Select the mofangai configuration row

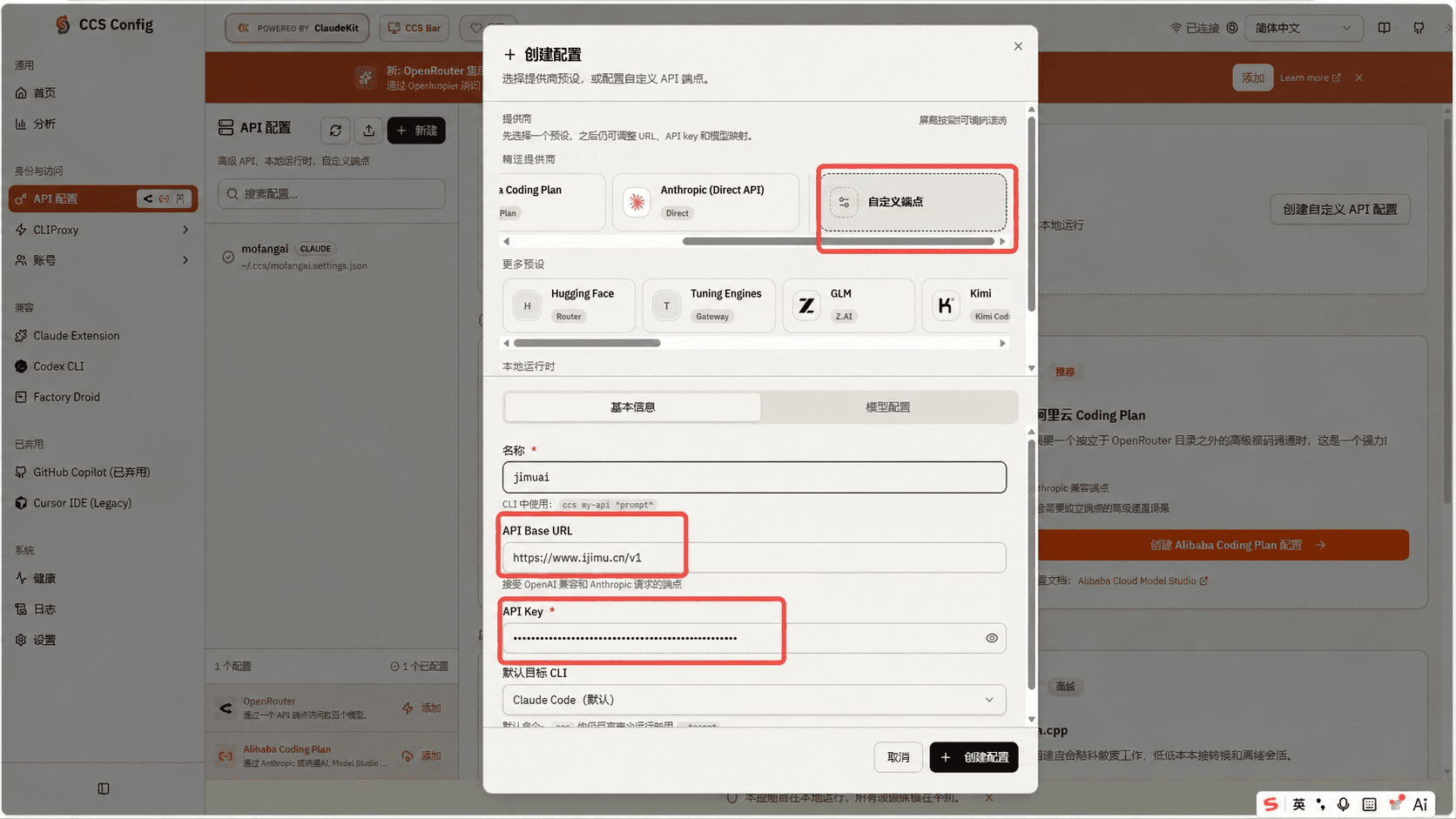coord(332,257)
